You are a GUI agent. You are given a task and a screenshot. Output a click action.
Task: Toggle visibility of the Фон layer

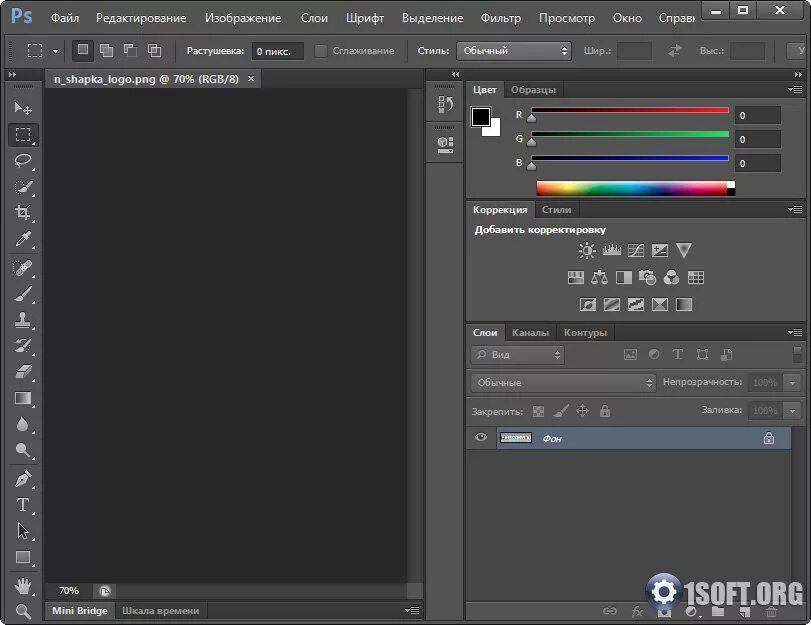coord(480,438)
